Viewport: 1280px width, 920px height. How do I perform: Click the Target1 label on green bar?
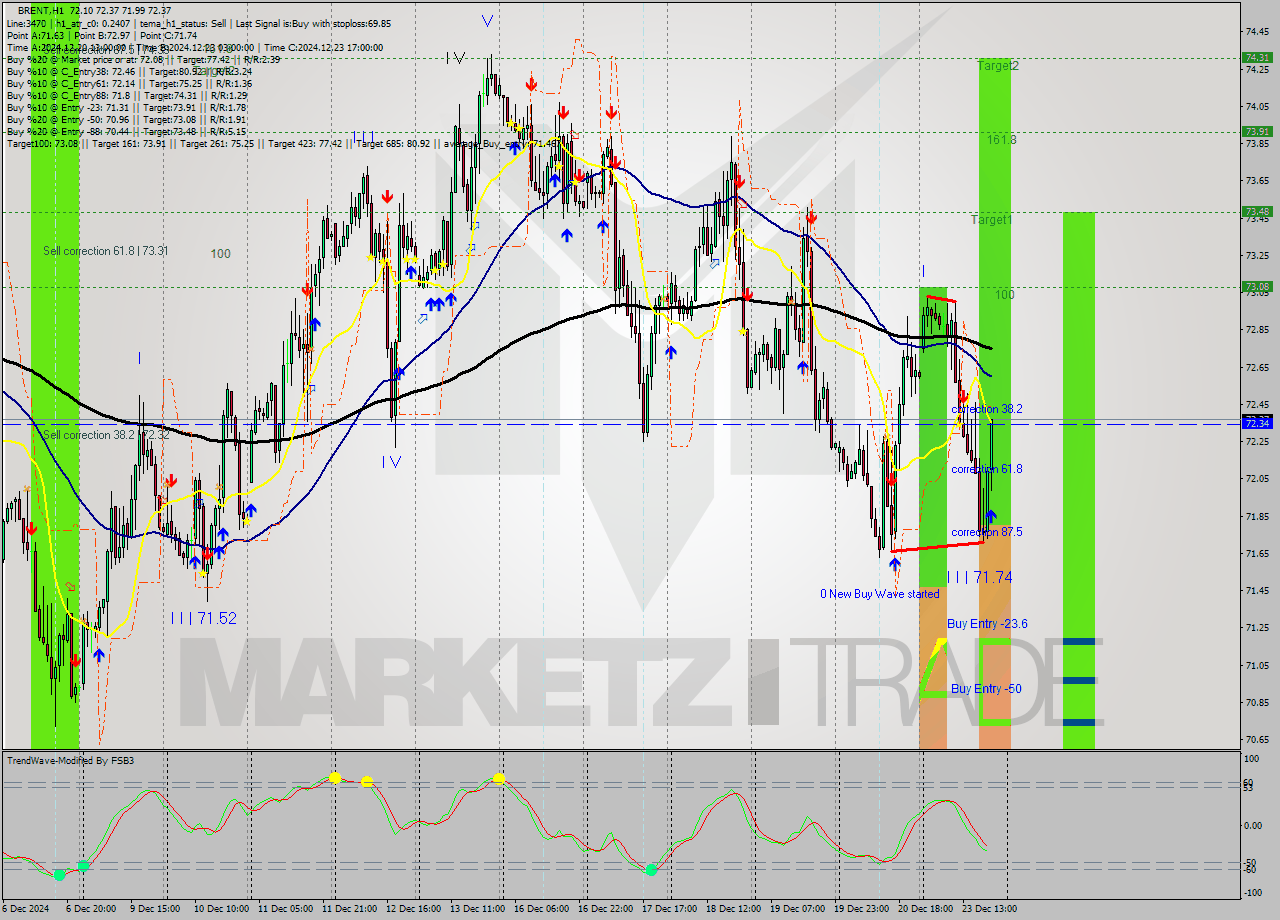click(x=993, y=219)
